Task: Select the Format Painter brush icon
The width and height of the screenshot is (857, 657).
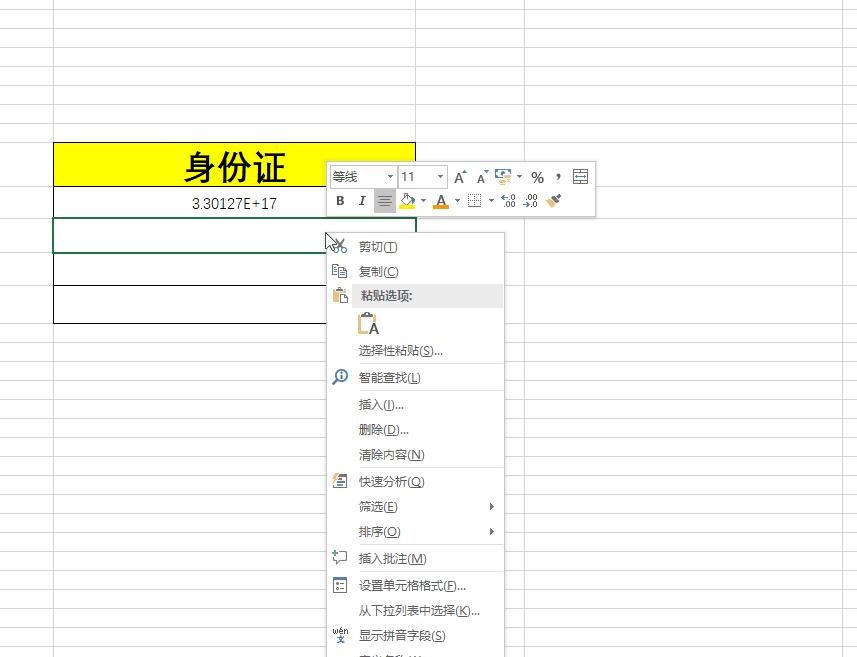Action: [x=553, y=200]
